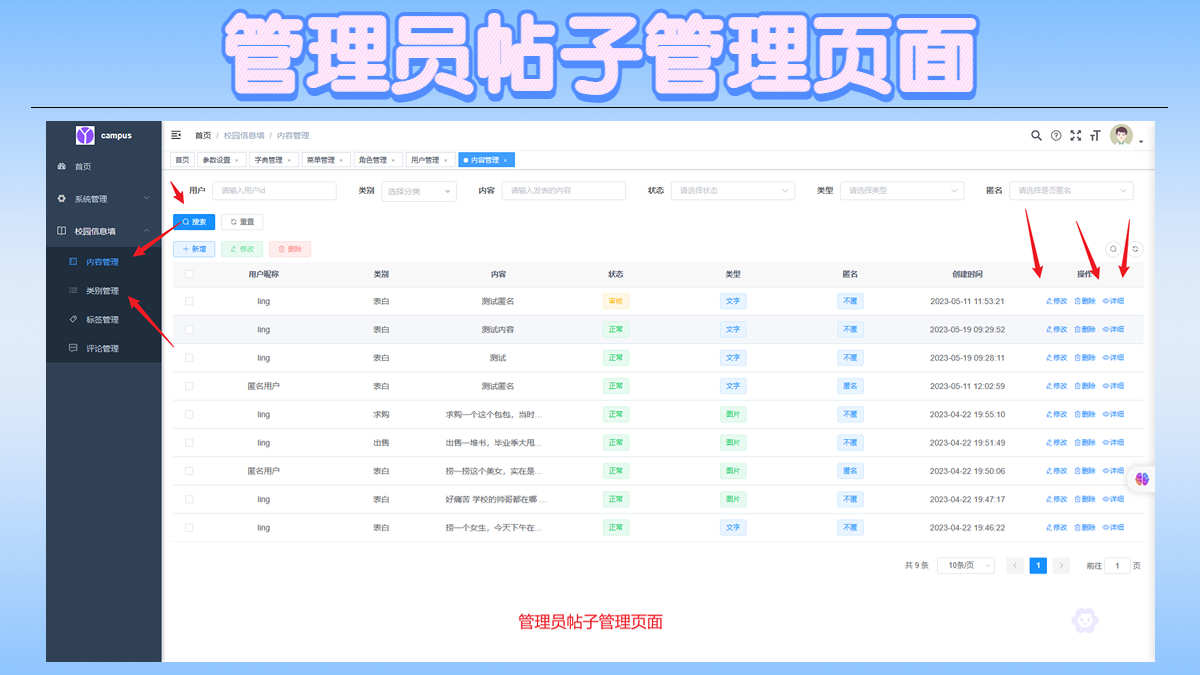Click 删除 for the 2023-04-22 19:46:22 row
This screenshot has height=675, width=1200.
1085,527
